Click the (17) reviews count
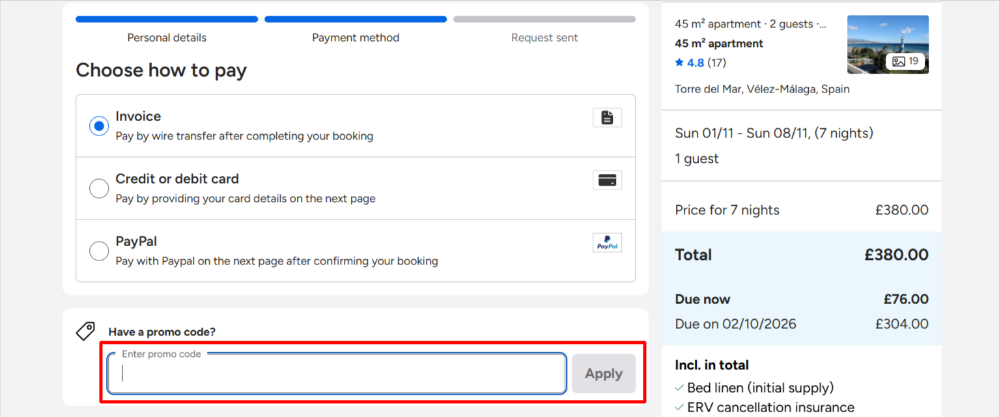The width and height of the screenshot is (999, 417). point(717,62)
